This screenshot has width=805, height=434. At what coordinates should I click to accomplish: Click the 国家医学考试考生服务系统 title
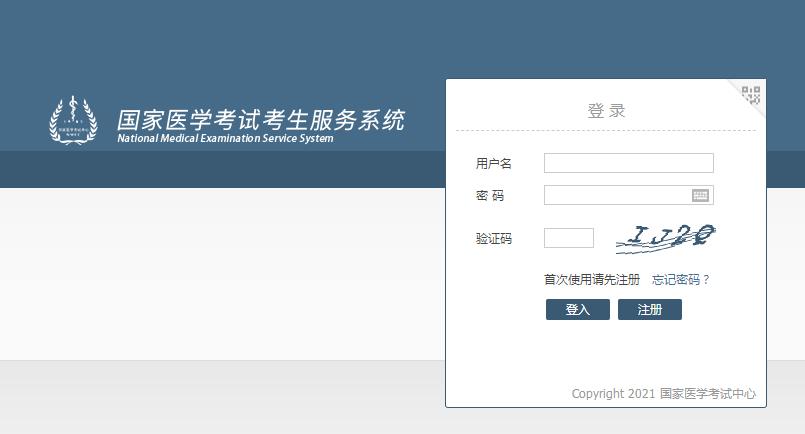point(260,120)
